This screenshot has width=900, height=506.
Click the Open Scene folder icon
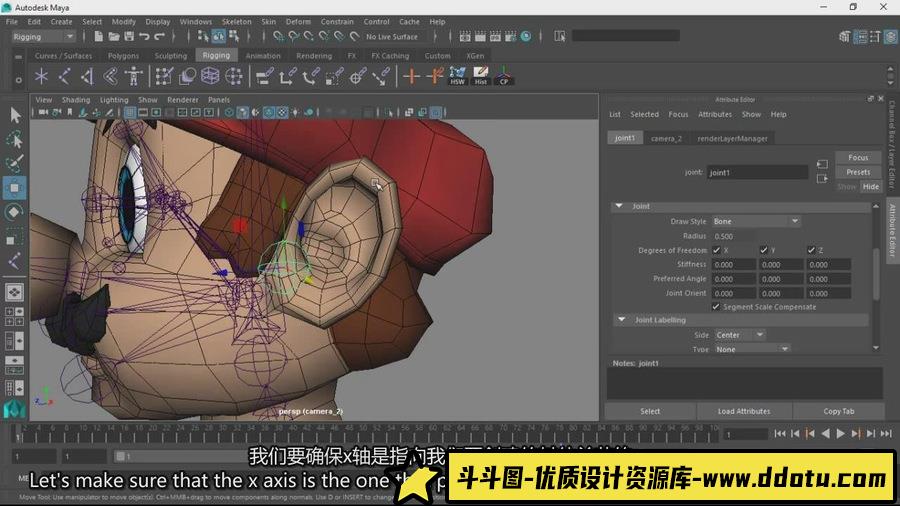click(x=114, y=36)
